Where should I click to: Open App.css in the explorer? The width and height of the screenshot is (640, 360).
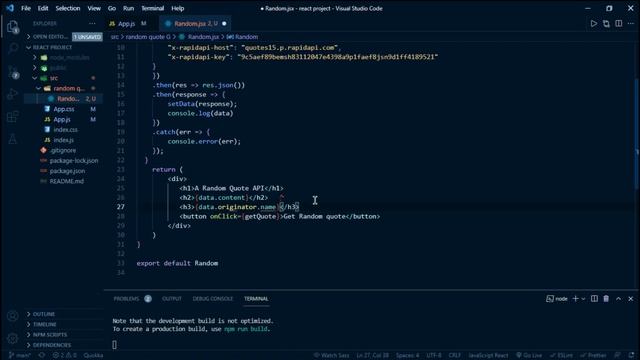coord(63,109)
